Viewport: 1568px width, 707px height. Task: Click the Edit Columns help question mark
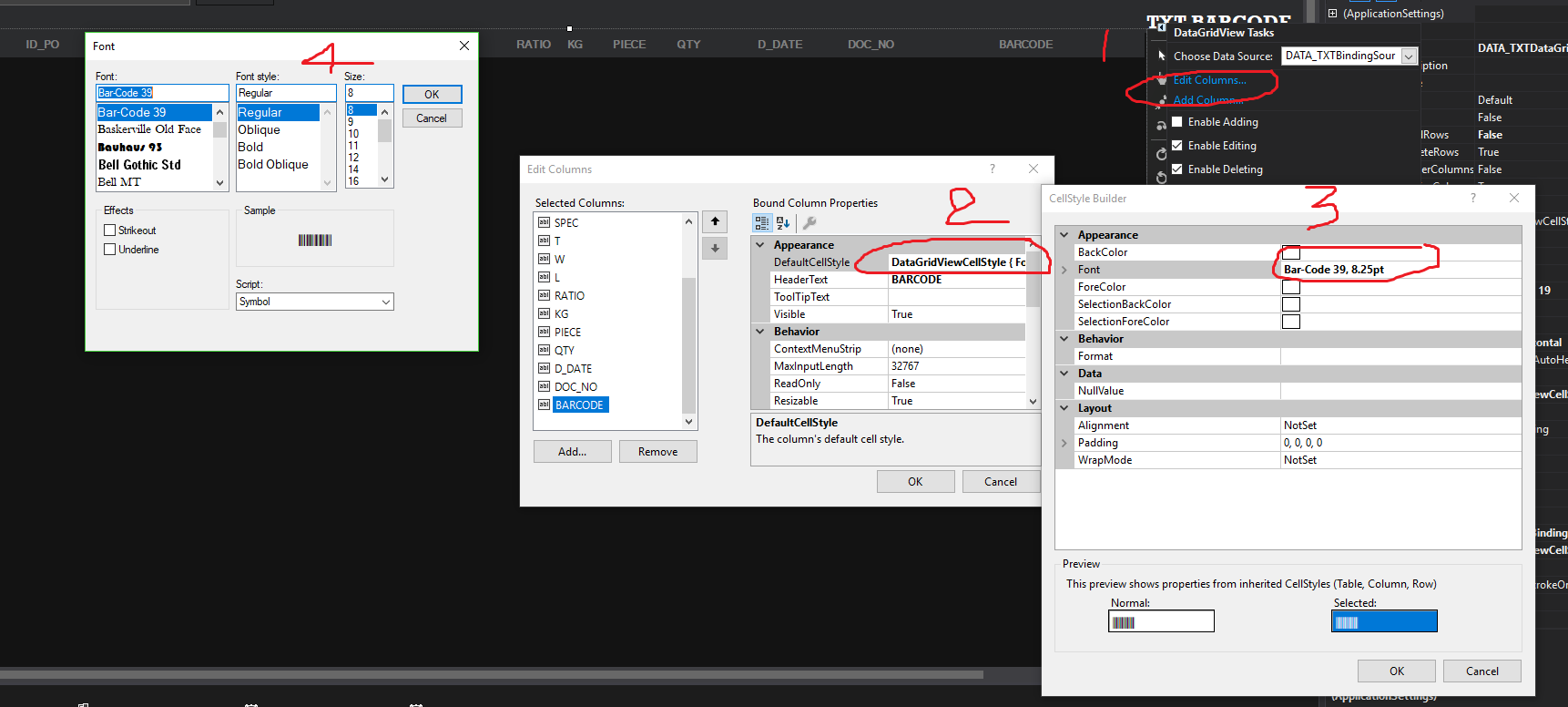pos(993,169)
